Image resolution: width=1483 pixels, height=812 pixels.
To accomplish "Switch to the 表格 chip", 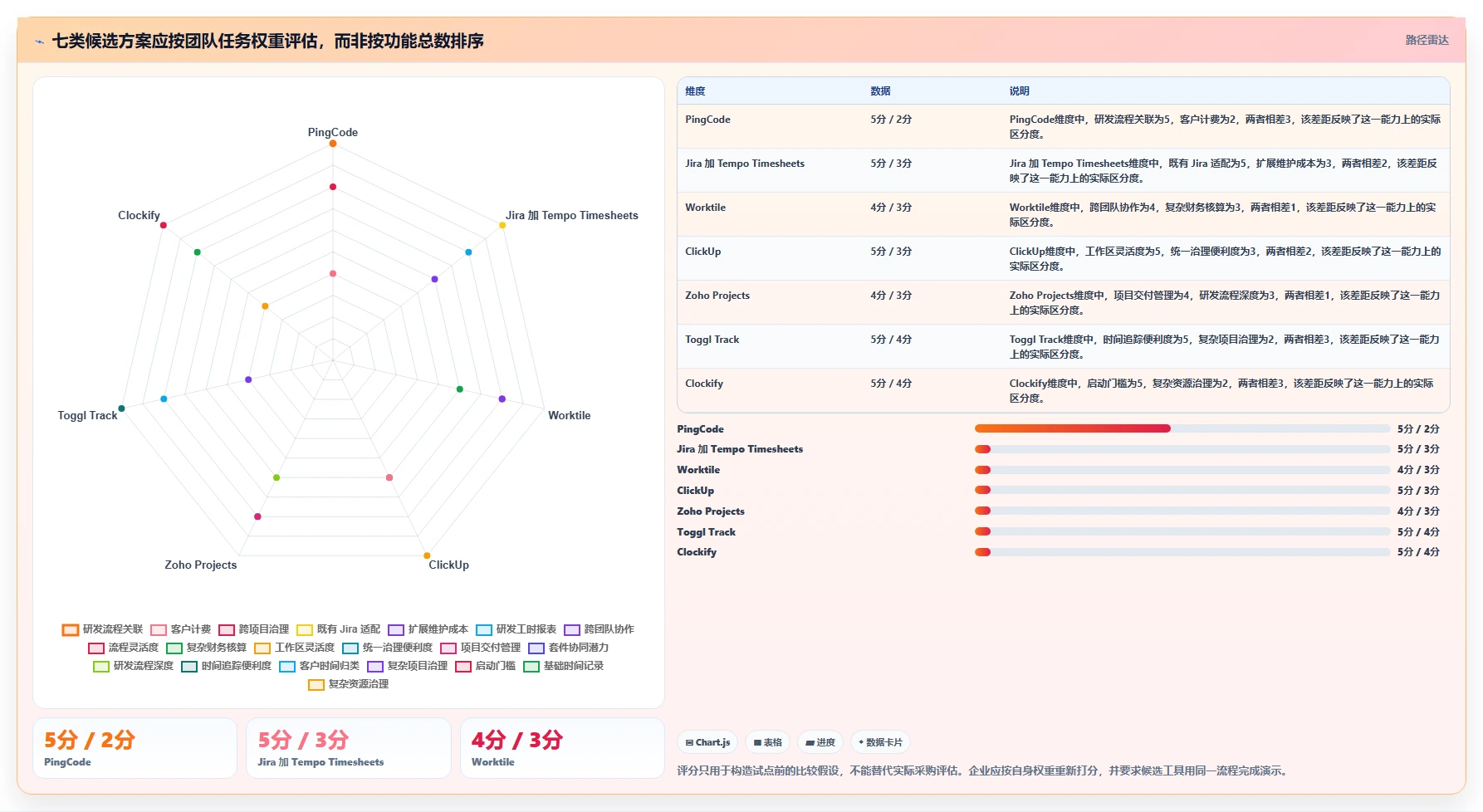I will point(768,742).
